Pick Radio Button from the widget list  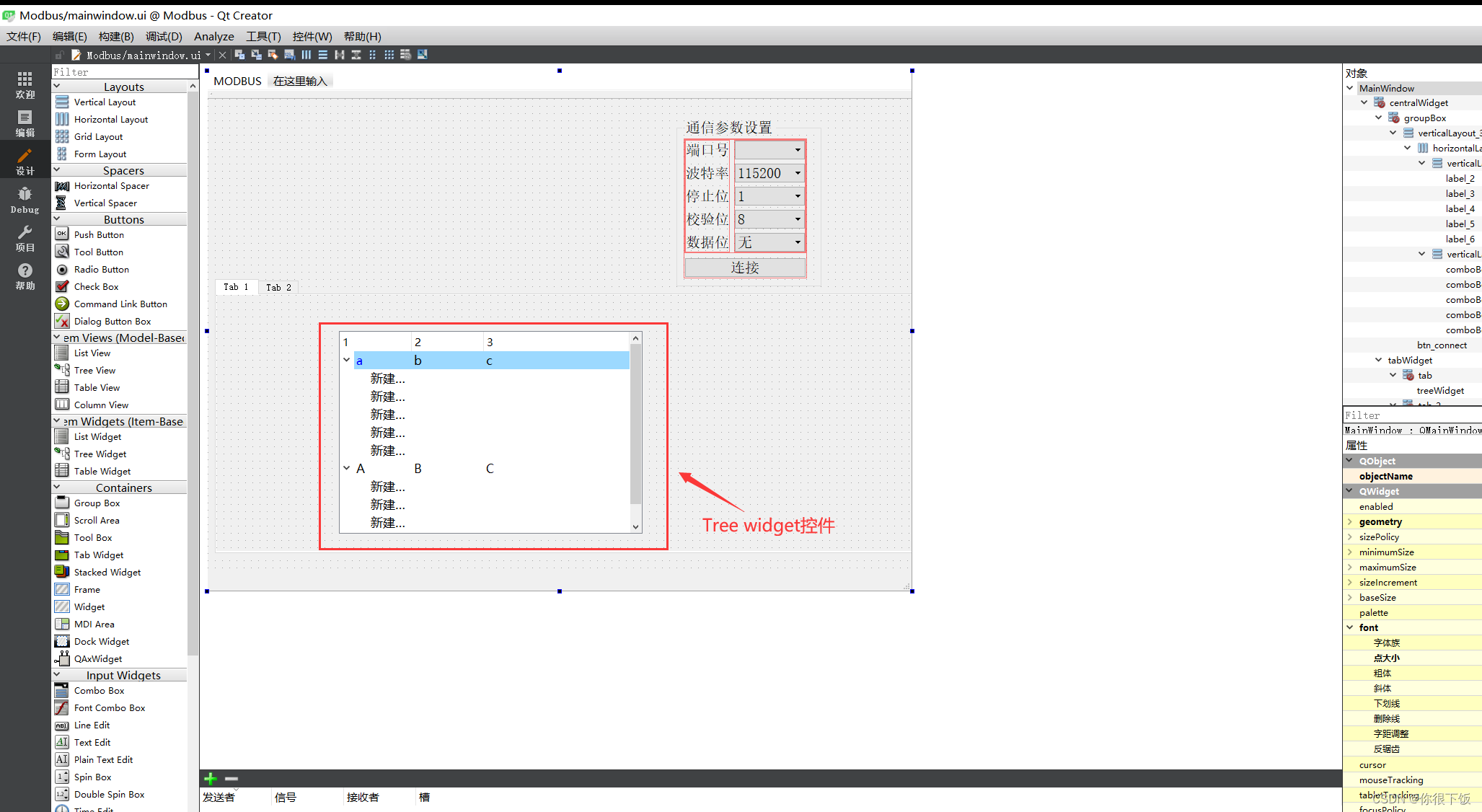[101, 269]
